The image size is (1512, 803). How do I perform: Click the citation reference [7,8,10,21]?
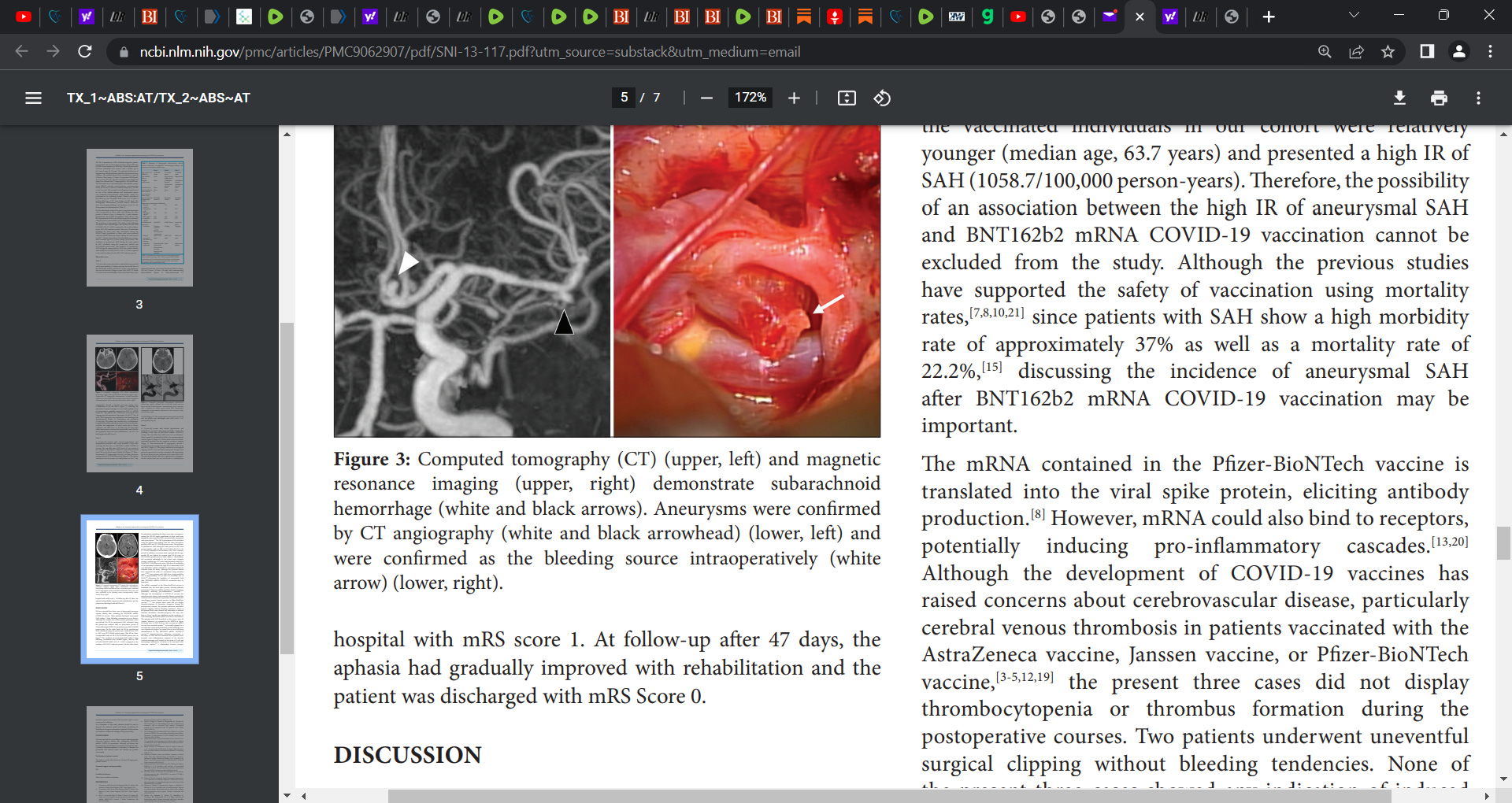997,313
